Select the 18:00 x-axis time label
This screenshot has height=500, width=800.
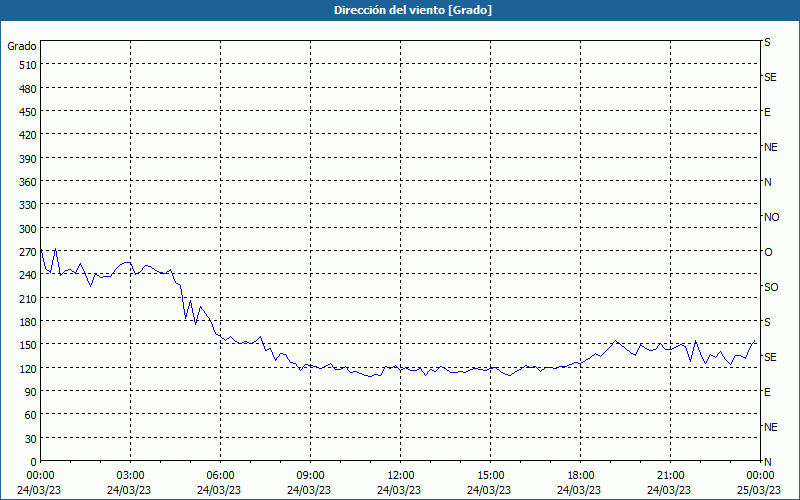coord(580,476)
